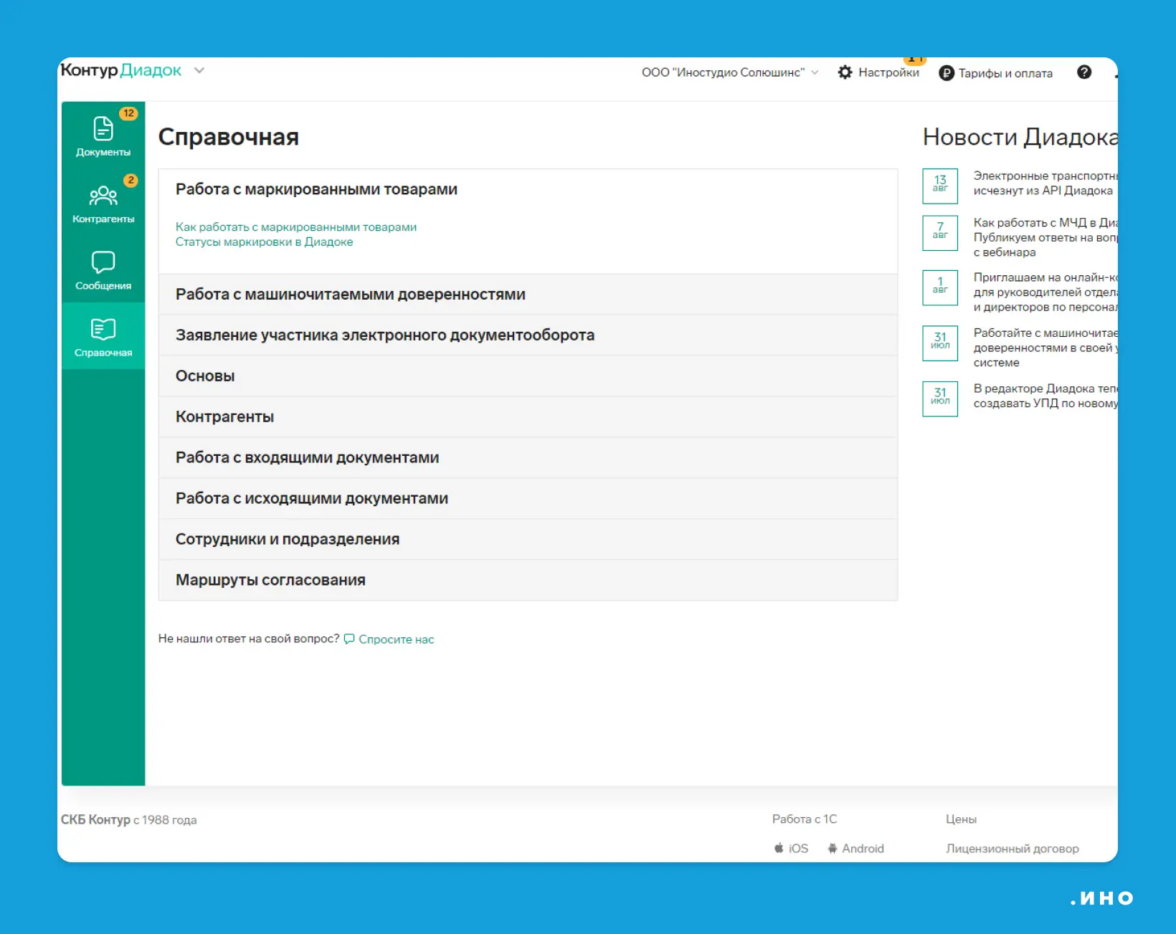Viewport: 1176px width, 934px height.
Task: Click the 7 авг news date badge
Action: [x=940, y=233]
